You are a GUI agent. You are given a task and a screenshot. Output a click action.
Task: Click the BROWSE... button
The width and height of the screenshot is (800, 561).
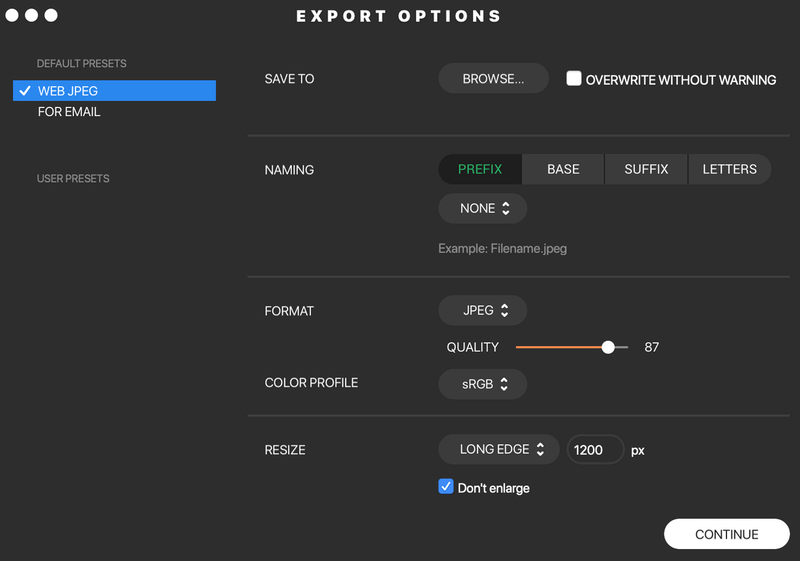tap(493, 79)
